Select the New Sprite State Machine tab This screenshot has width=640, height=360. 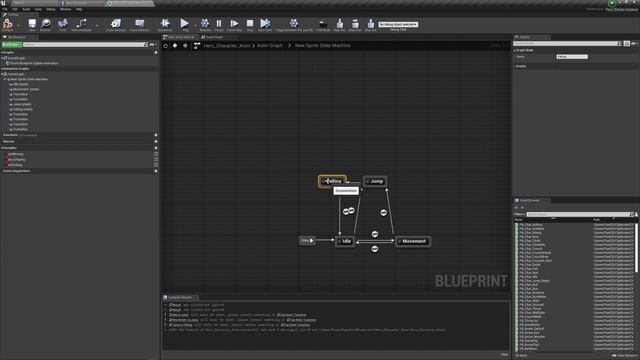coord(180,37)
